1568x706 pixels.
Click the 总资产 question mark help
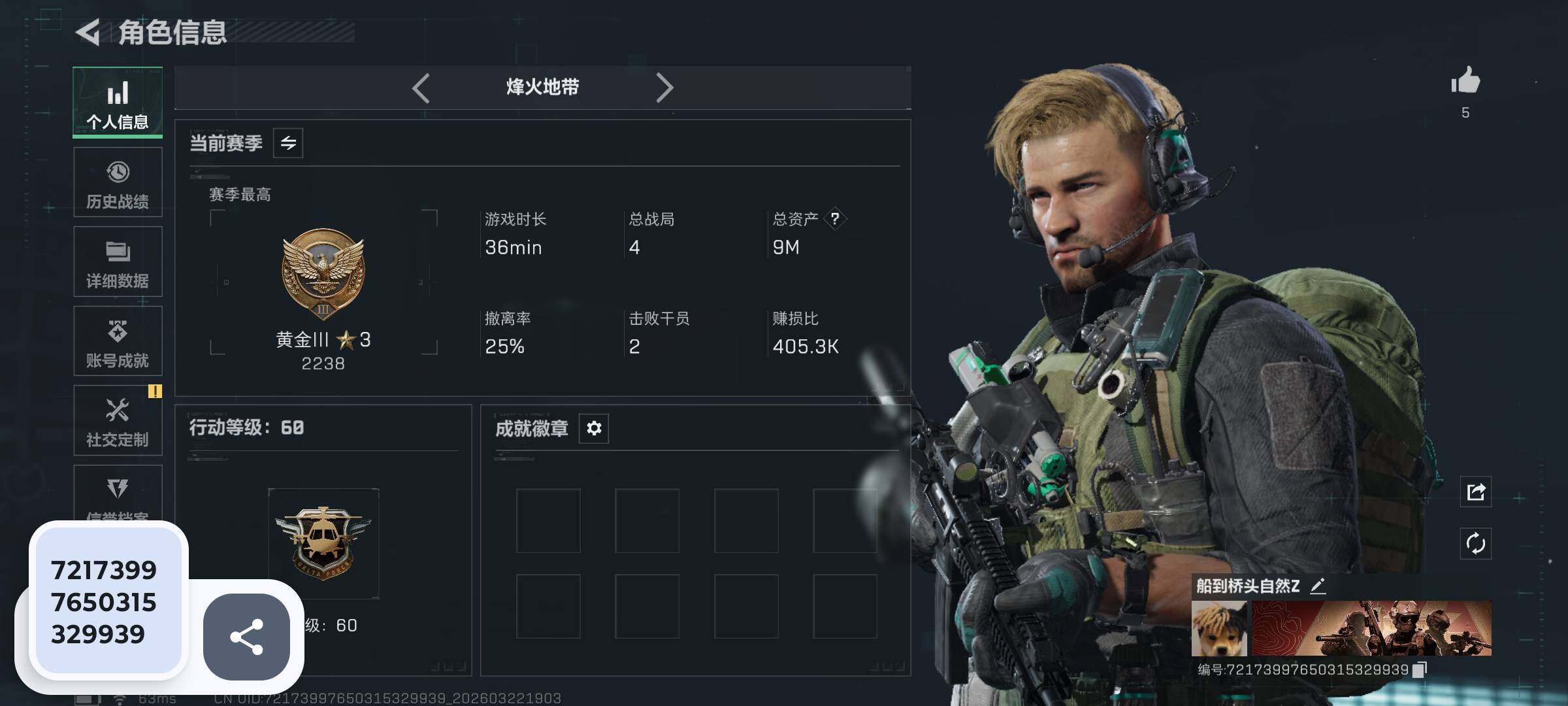pos(835,218)
